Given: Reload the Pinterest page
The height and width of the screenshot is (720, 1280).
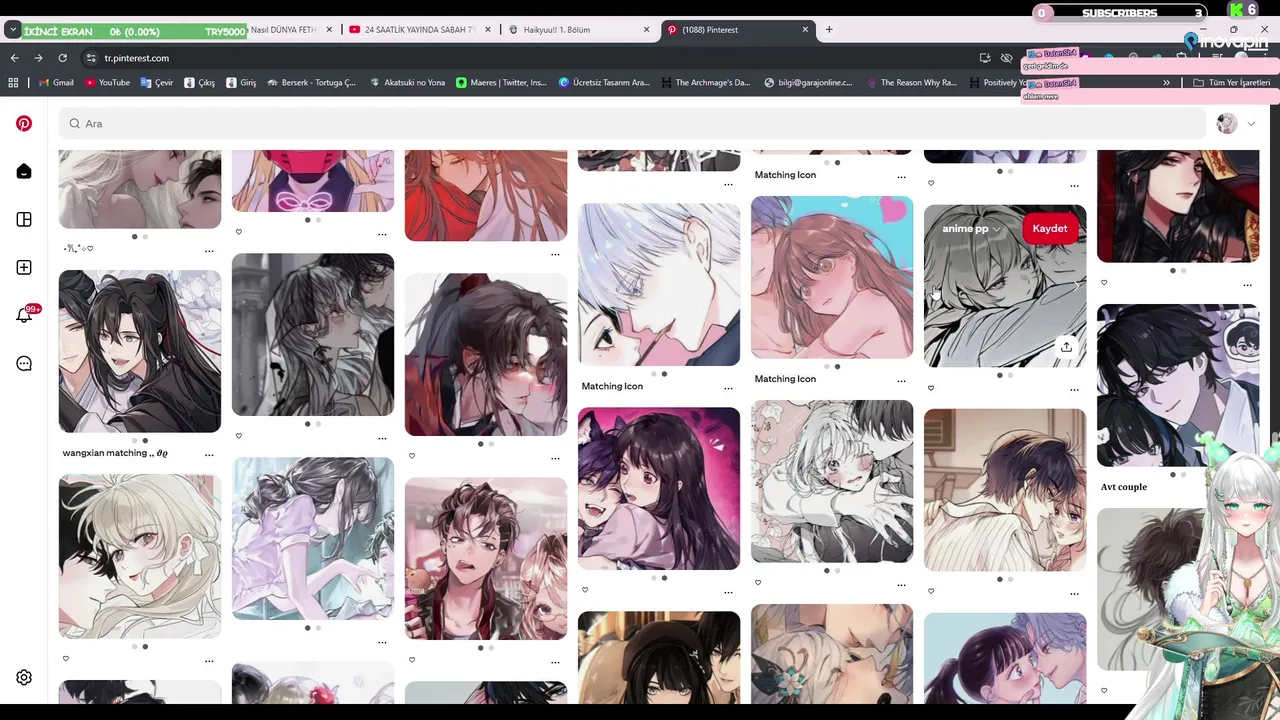Looking at the screenshot, I should pos(62,58).
